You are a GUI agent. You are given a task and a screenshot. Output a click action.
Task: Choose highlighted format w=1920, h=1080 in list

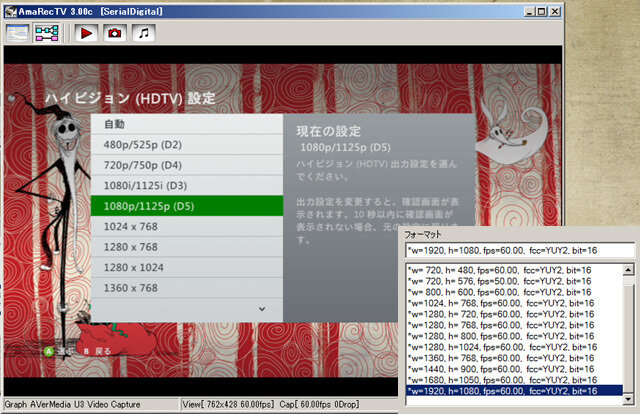(x=514, y=391)
